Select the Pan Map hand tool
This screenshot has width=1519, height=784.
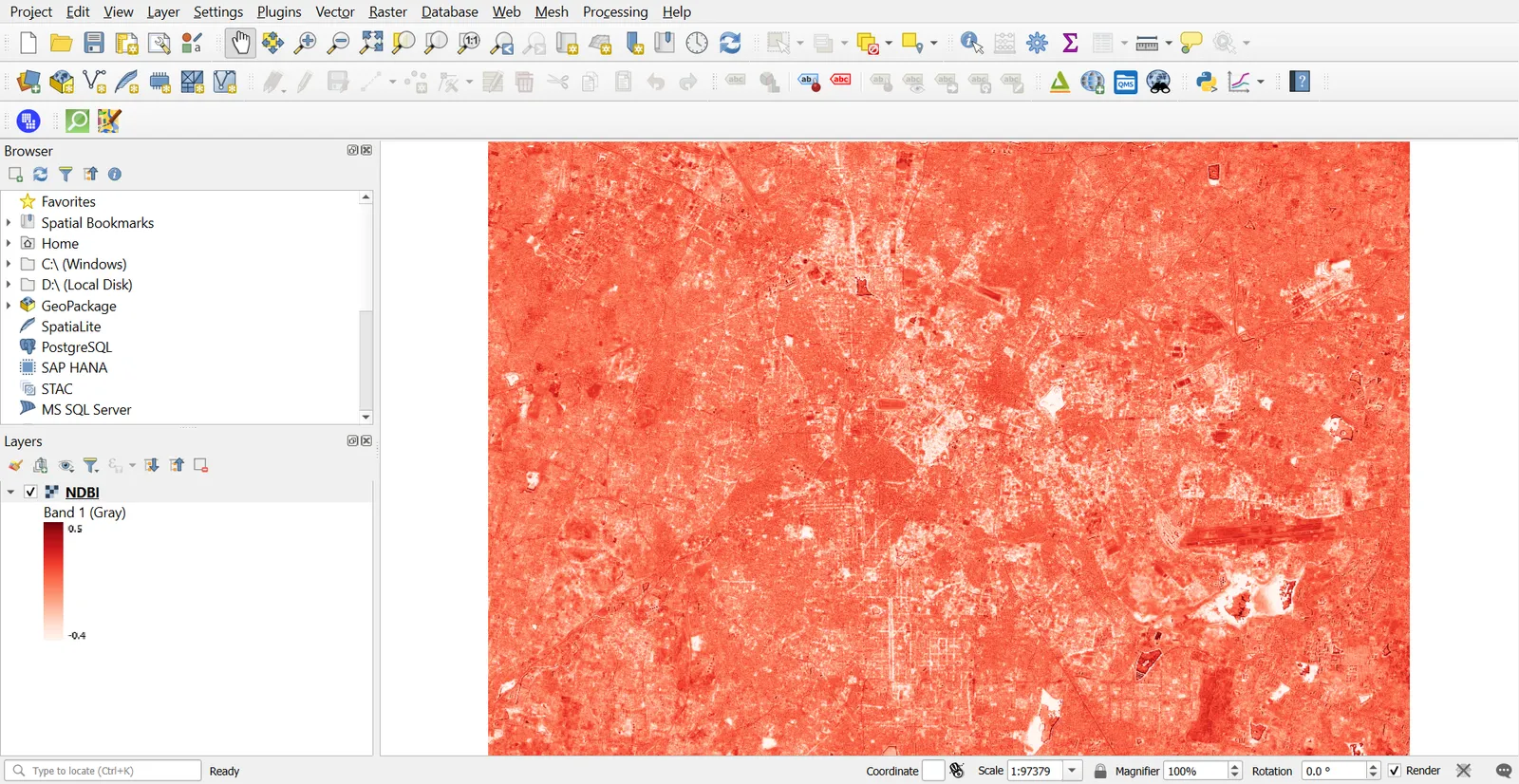point(241,43)
